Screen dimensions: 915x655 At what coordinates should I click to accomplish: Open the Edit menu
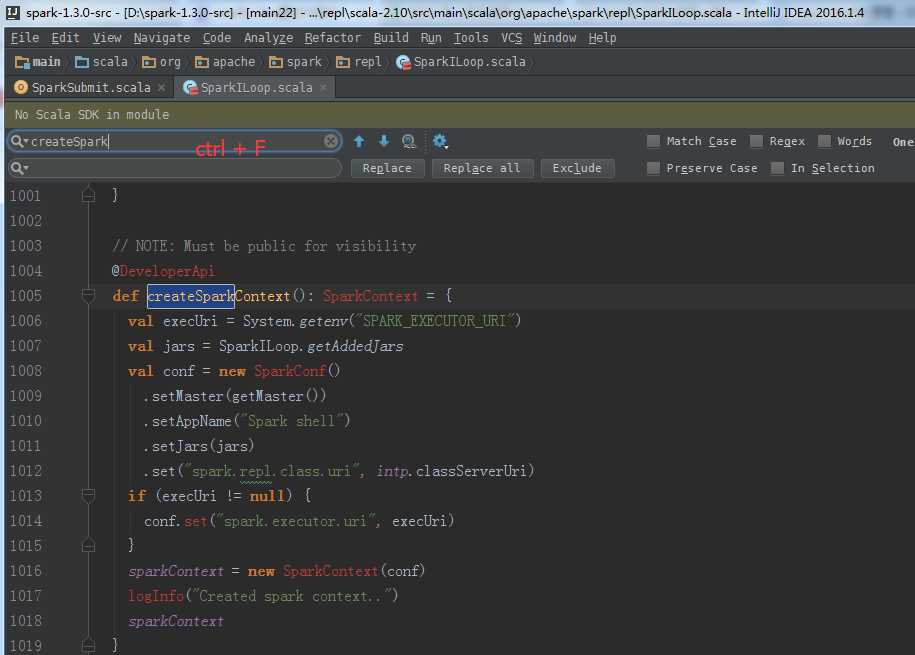(65, 38)
